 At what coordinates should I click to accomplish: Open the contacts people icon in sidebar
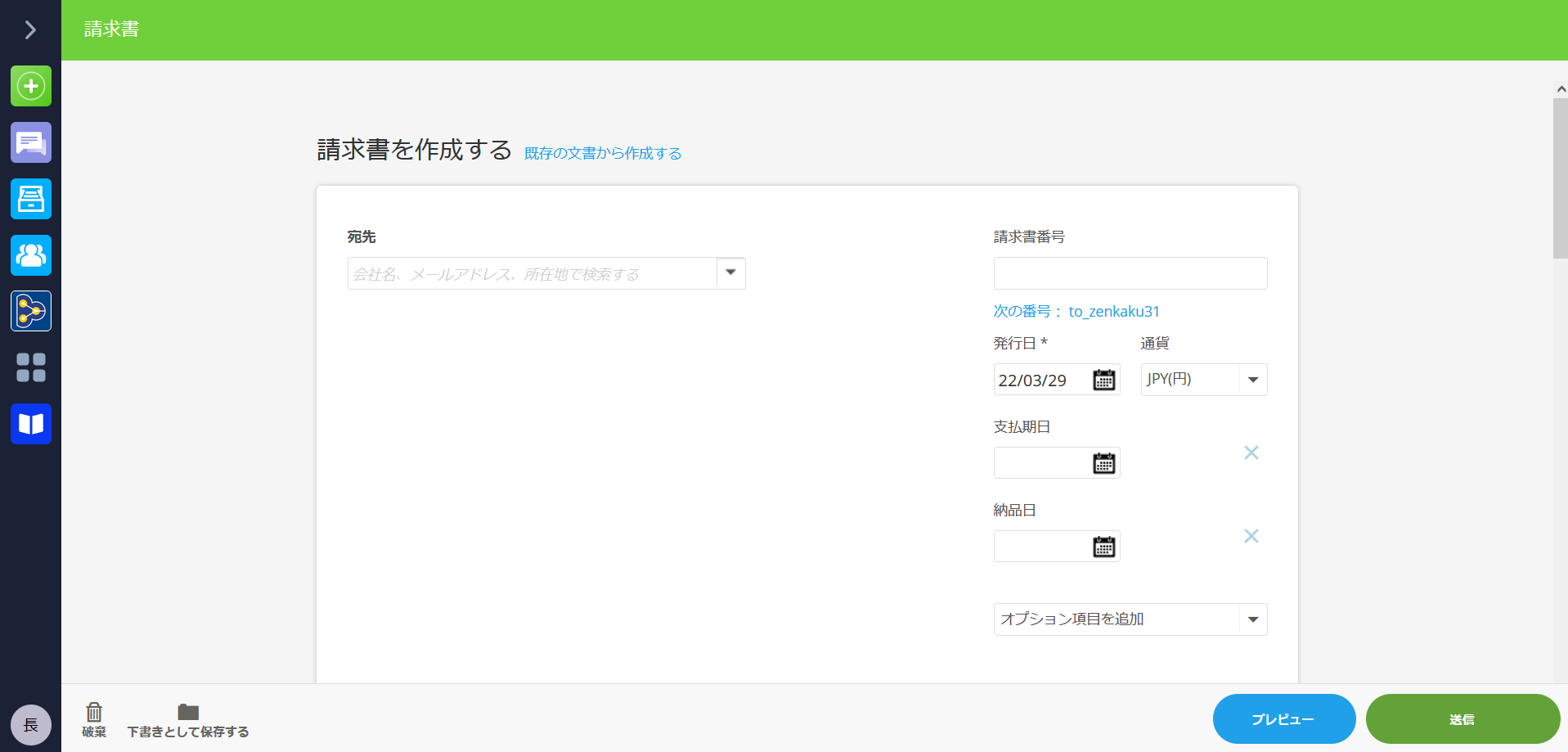pyautogui.click(x=31, y=255)
